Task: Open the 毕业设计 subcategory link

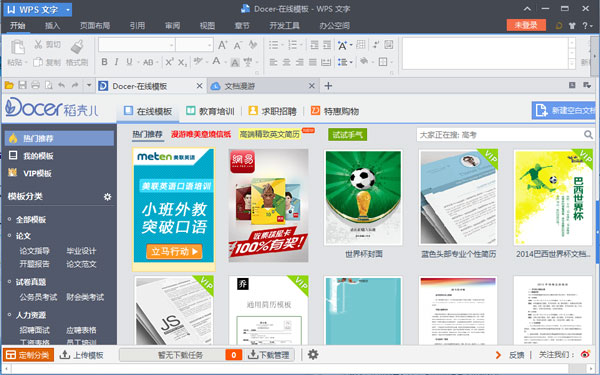Action: pos(81,251)
